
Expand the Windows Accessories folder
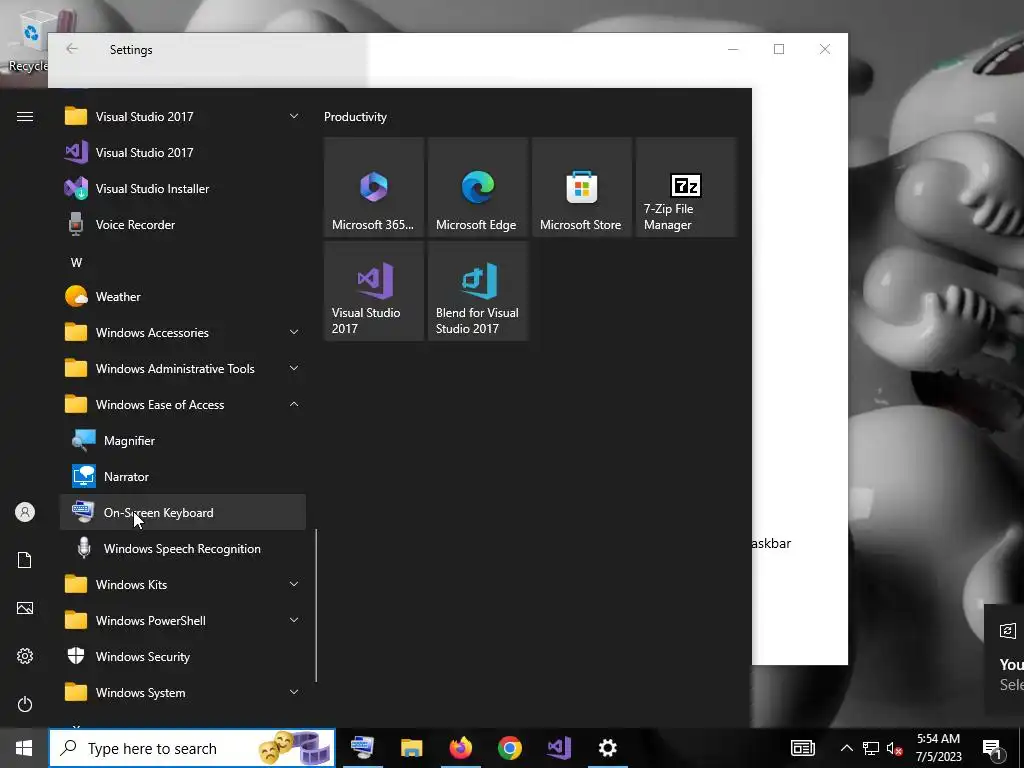294,332
